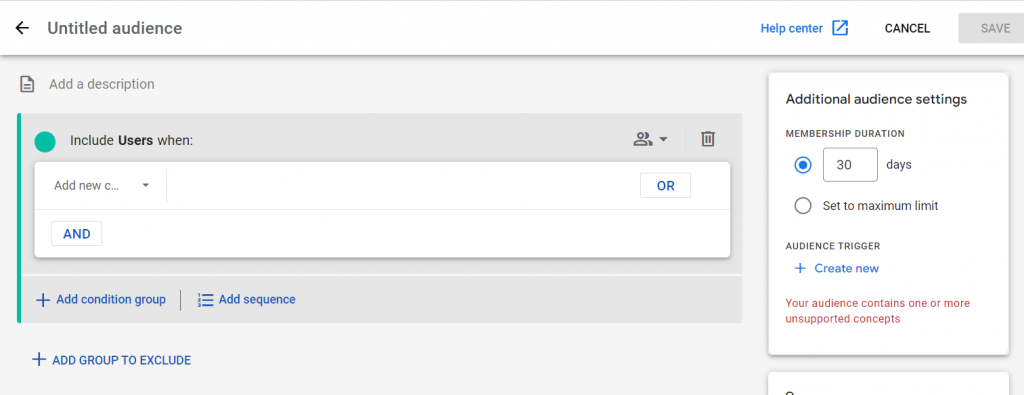Select Set to maximum limit option
The width and height of the screenshot is (1024, 395).
[866, 206]
